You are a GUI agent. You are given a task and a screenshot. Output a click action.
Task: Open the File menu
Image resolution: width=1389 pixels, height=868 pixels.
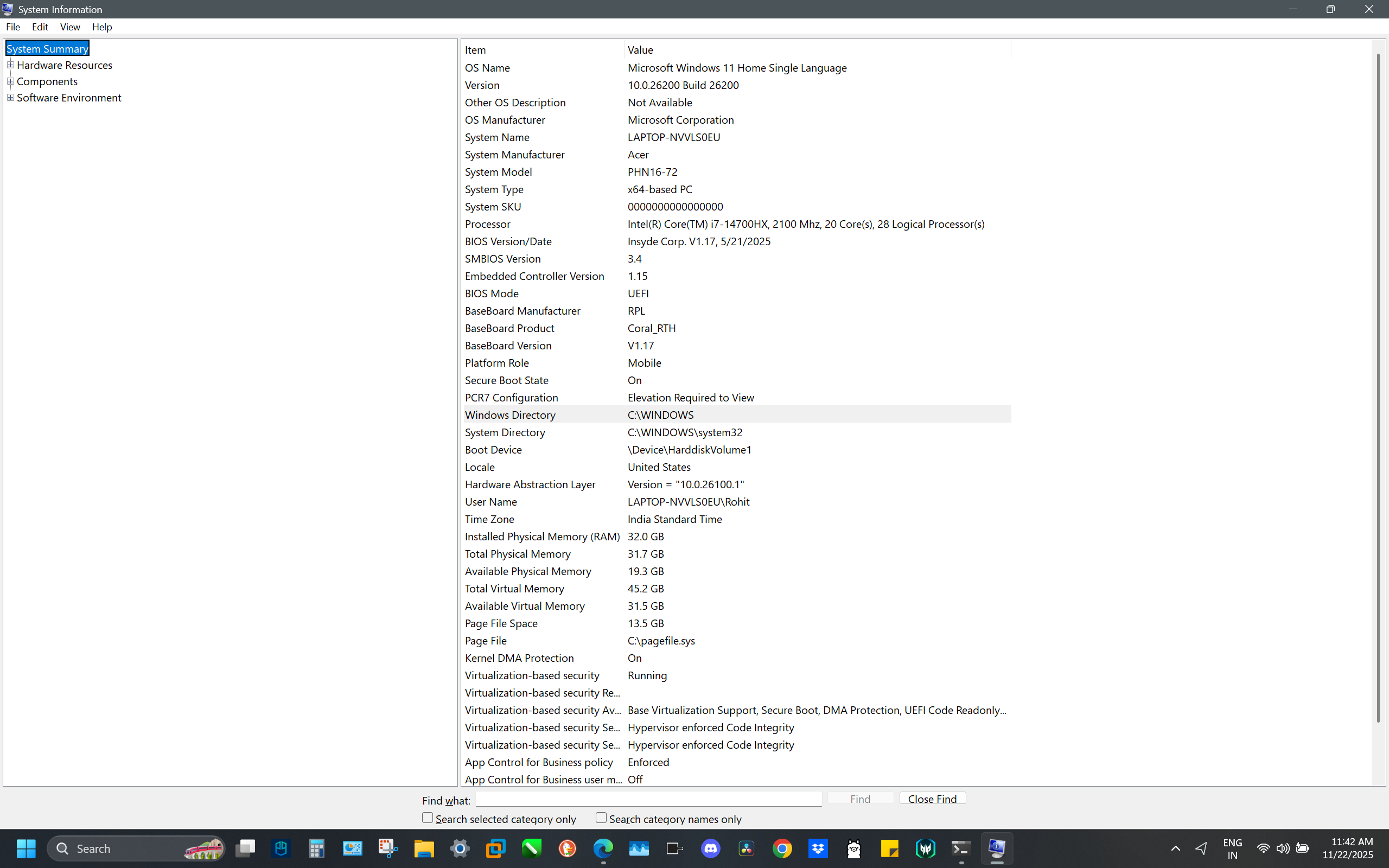pos(12,27)
